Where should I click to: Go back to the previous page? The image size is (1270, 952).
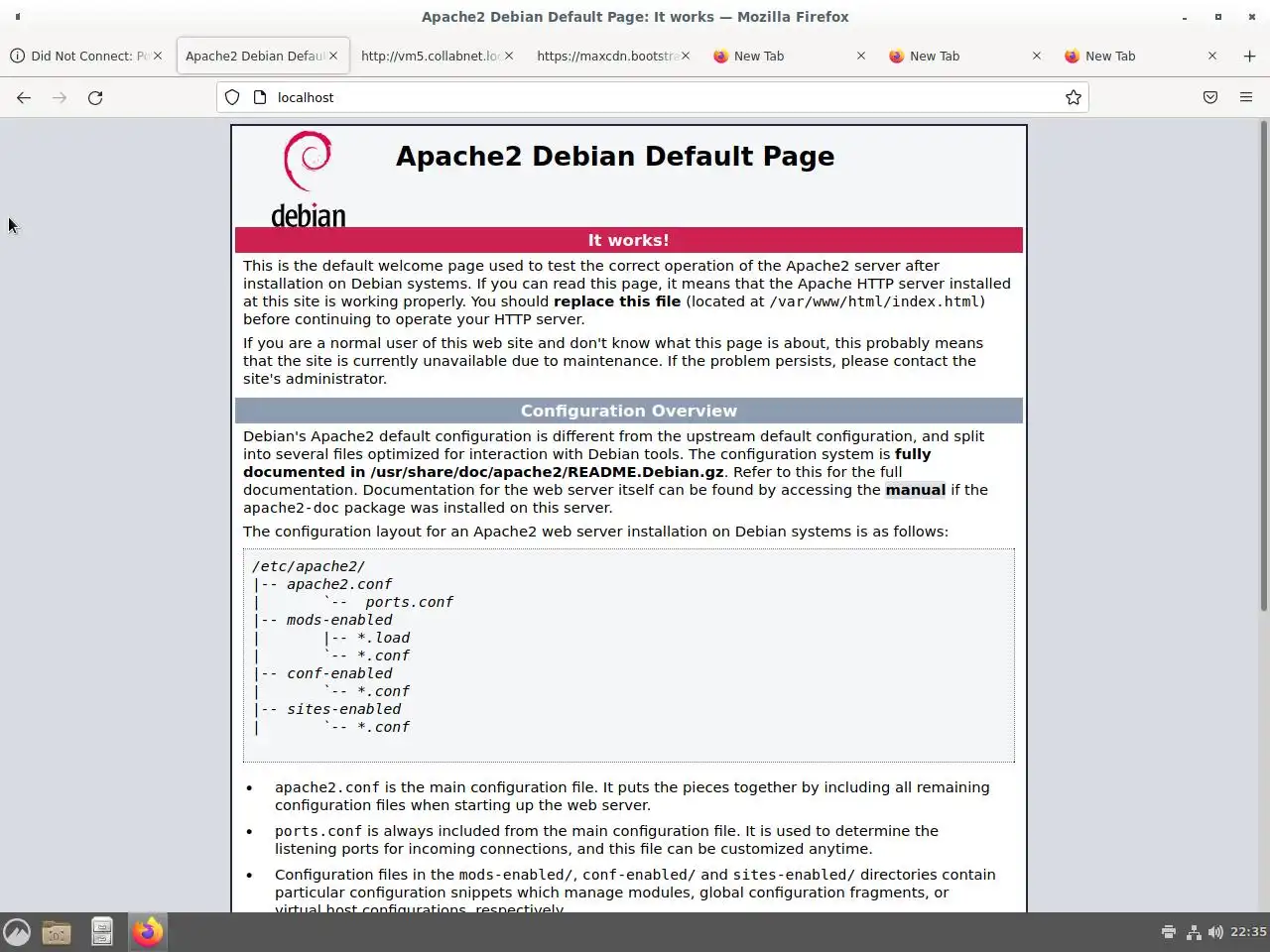click(24, 97)
